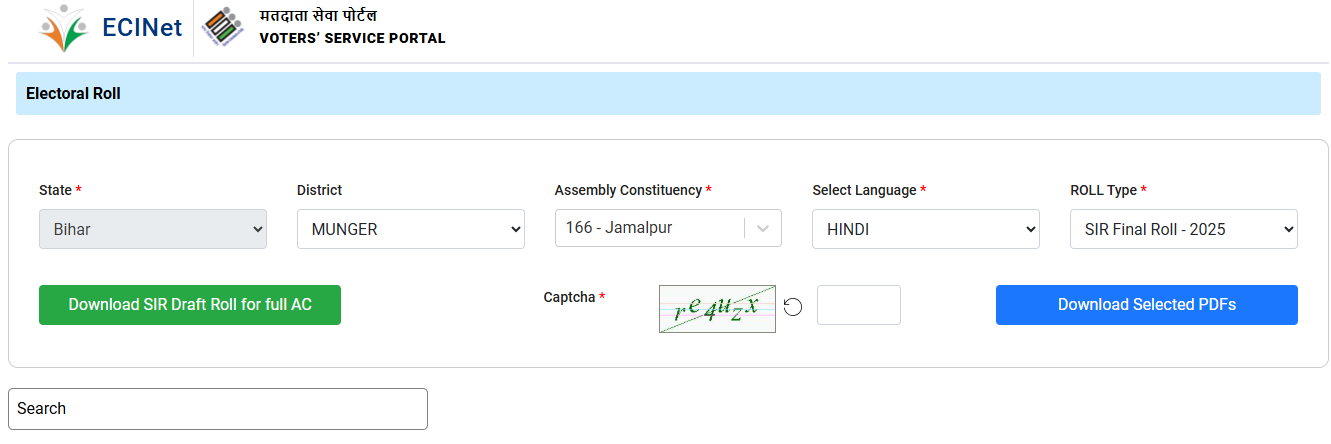Refresh the captcha image
This screenshot has height=444, width=1331.
click(x=793, y=307)
